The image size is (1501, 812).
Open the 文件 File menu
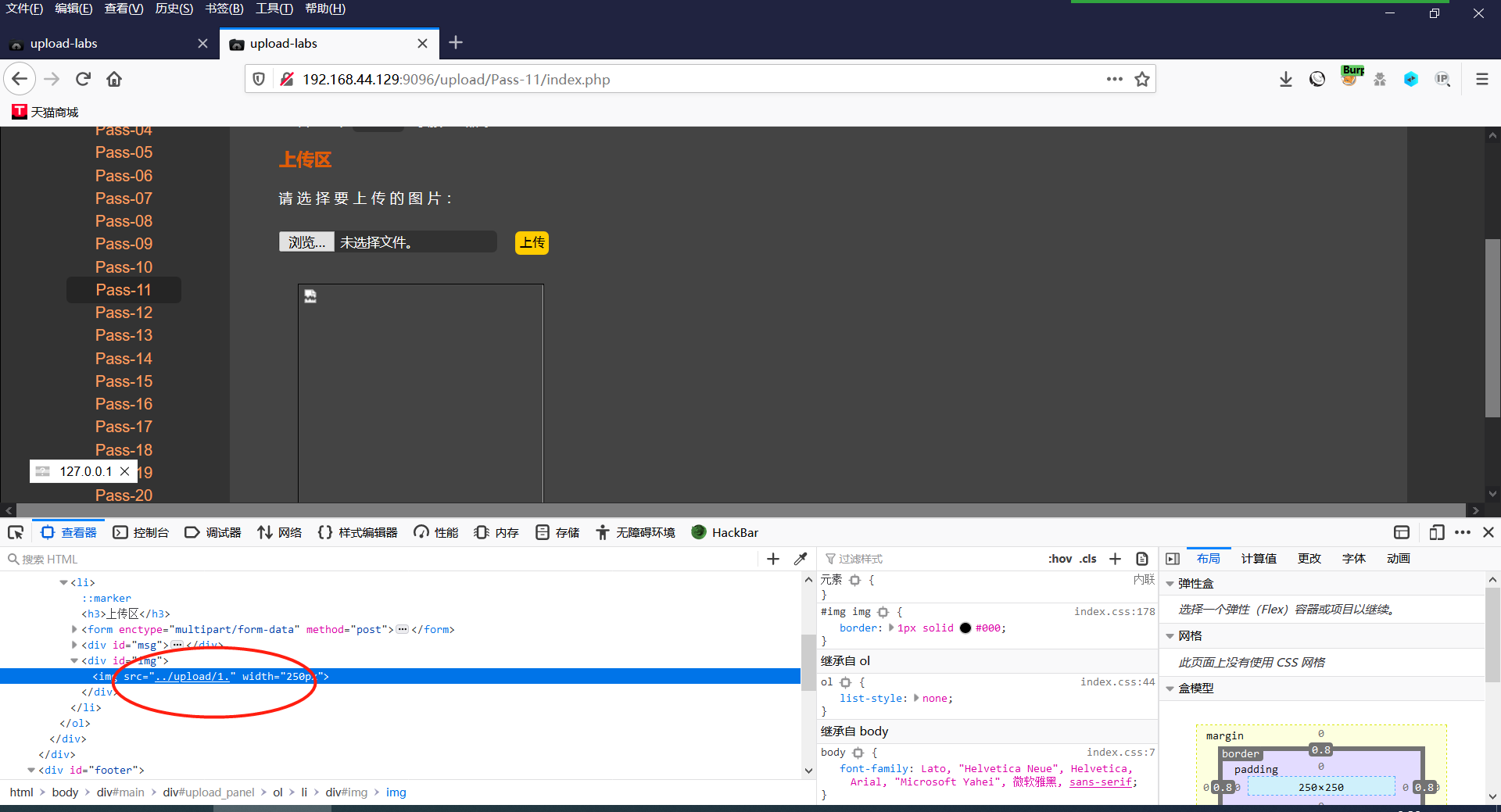(x=24, y=9)
